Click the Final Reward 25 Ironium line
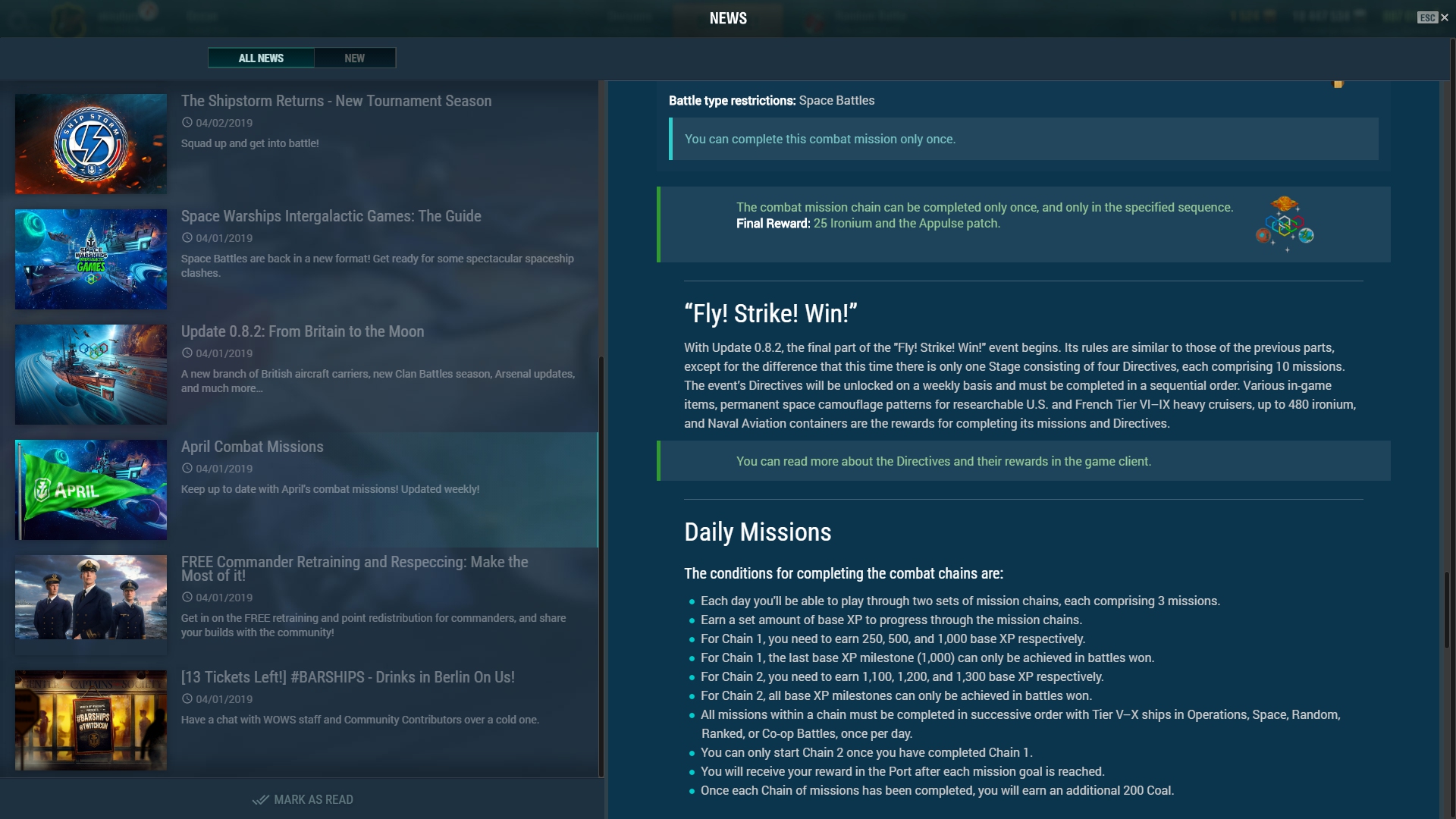 868,224
